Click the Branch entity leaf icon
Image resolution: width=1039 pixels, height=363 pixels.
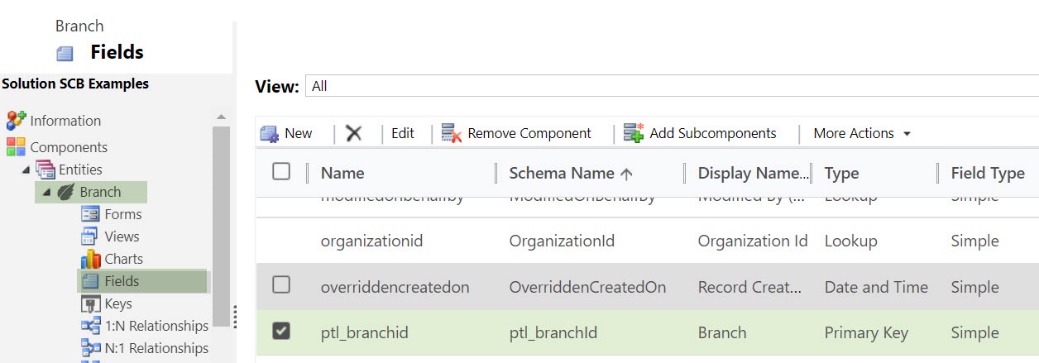click(x=66, y=192)
